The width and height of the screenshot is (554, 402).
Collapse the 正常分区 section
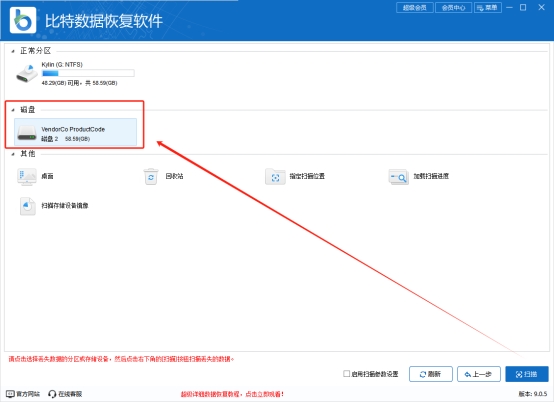pyautogui.click(x=13, y=52)
